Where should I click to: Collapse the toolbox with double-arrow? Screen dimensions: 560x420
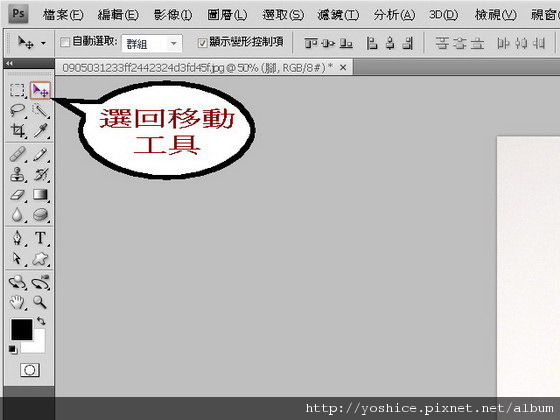click(x=9, y=63)
